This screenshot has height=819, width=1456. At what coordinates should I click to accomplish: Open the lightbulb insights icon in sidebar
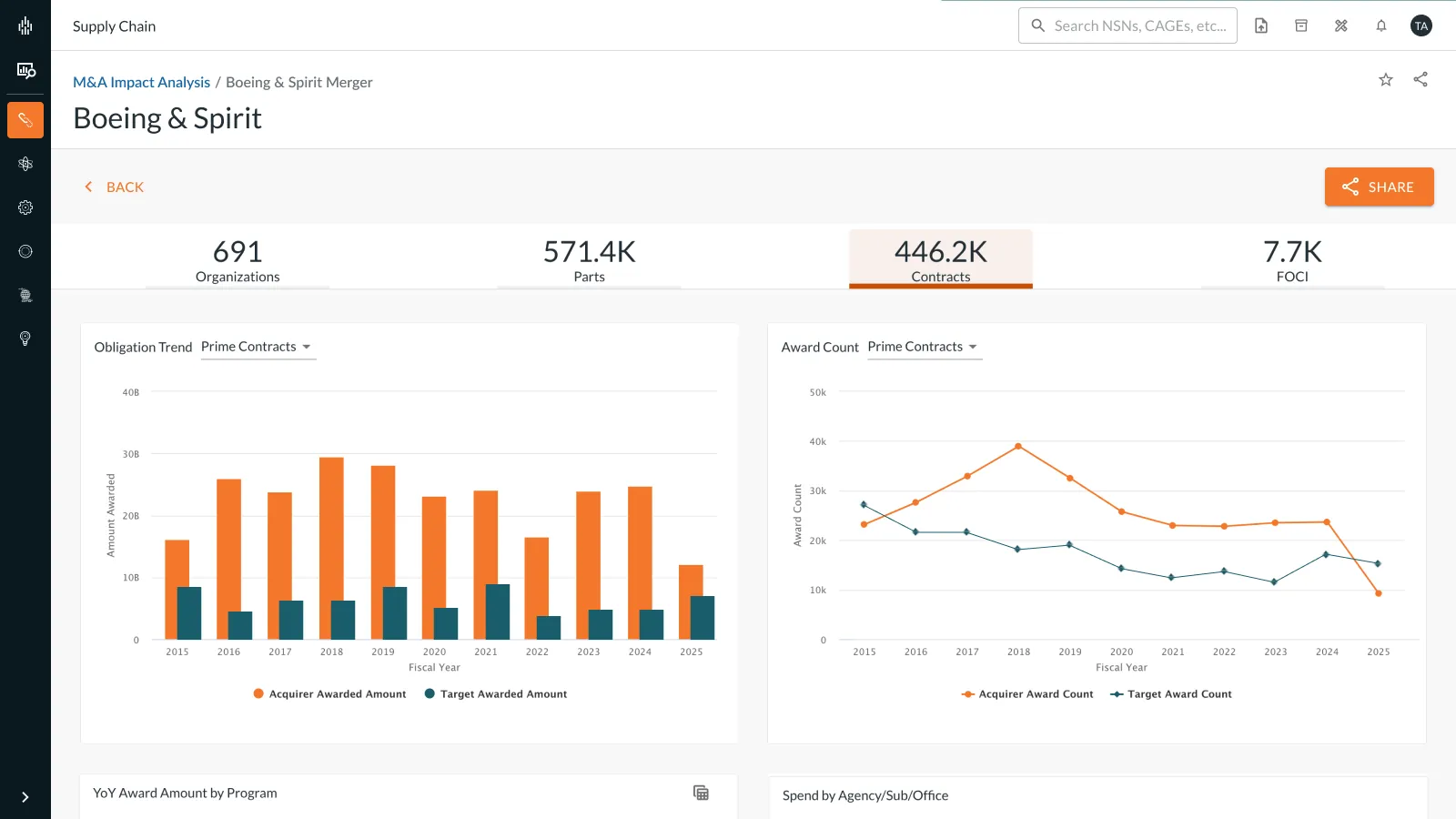click(x=25, y=339)
